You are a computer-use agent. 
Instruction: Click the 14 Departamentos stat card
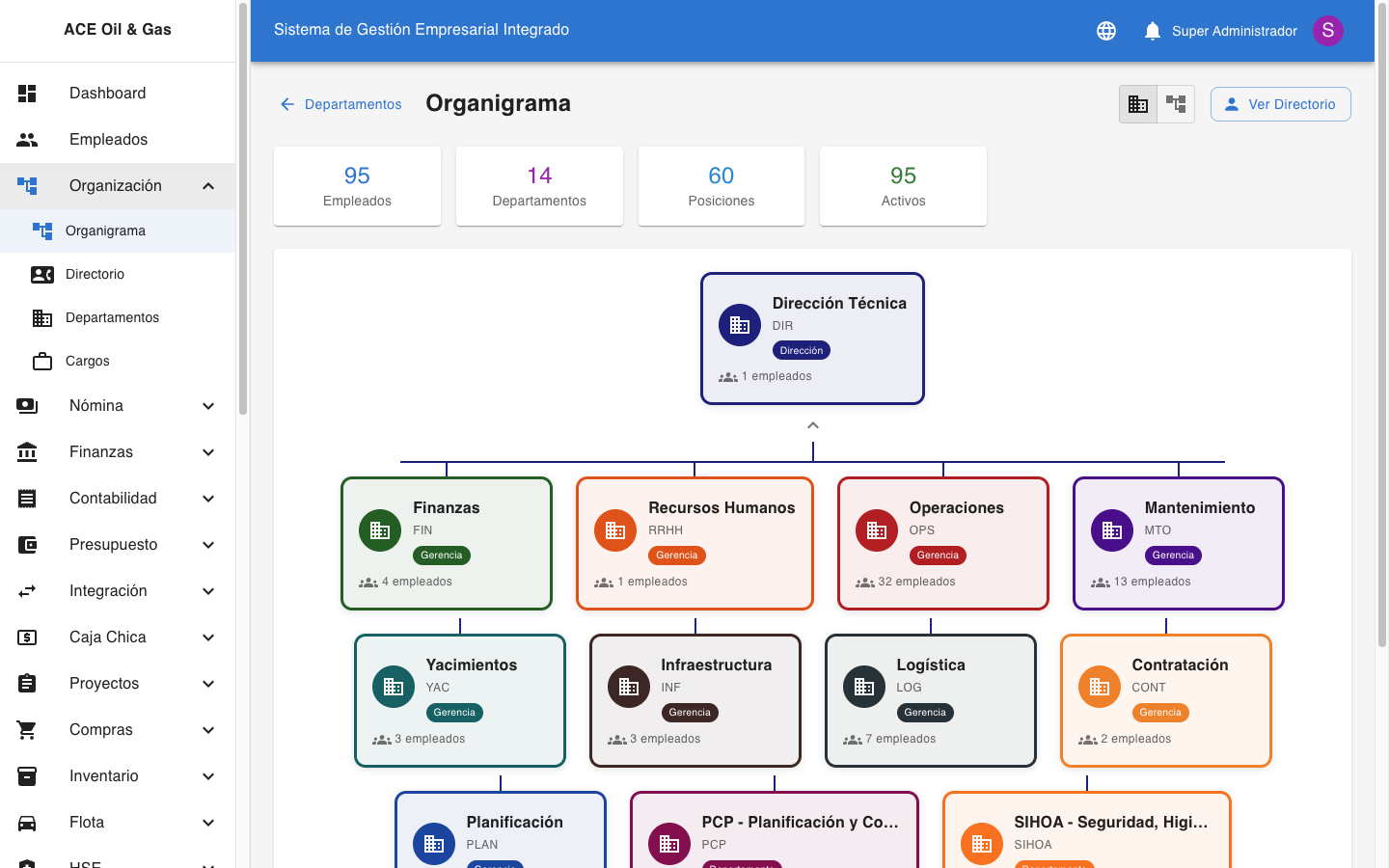click(x=539, y=185)
